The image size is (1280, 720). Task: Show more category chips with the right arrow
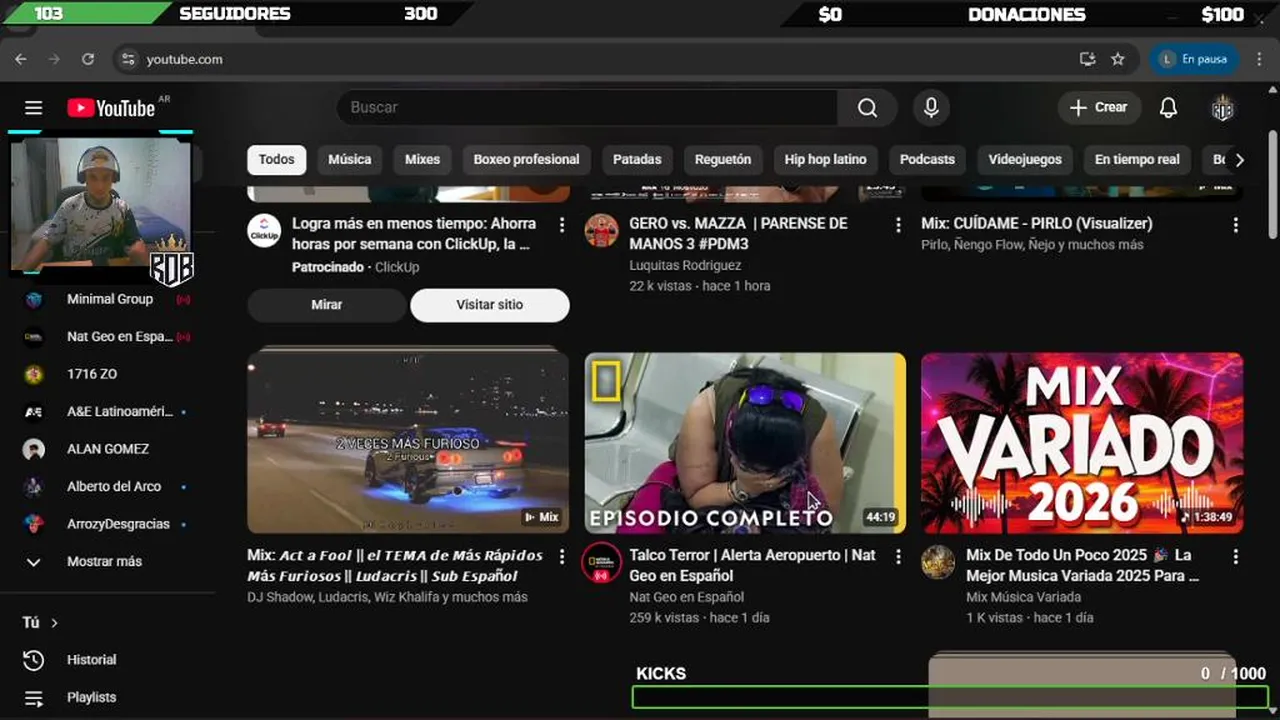click(x=1239, y=160)
